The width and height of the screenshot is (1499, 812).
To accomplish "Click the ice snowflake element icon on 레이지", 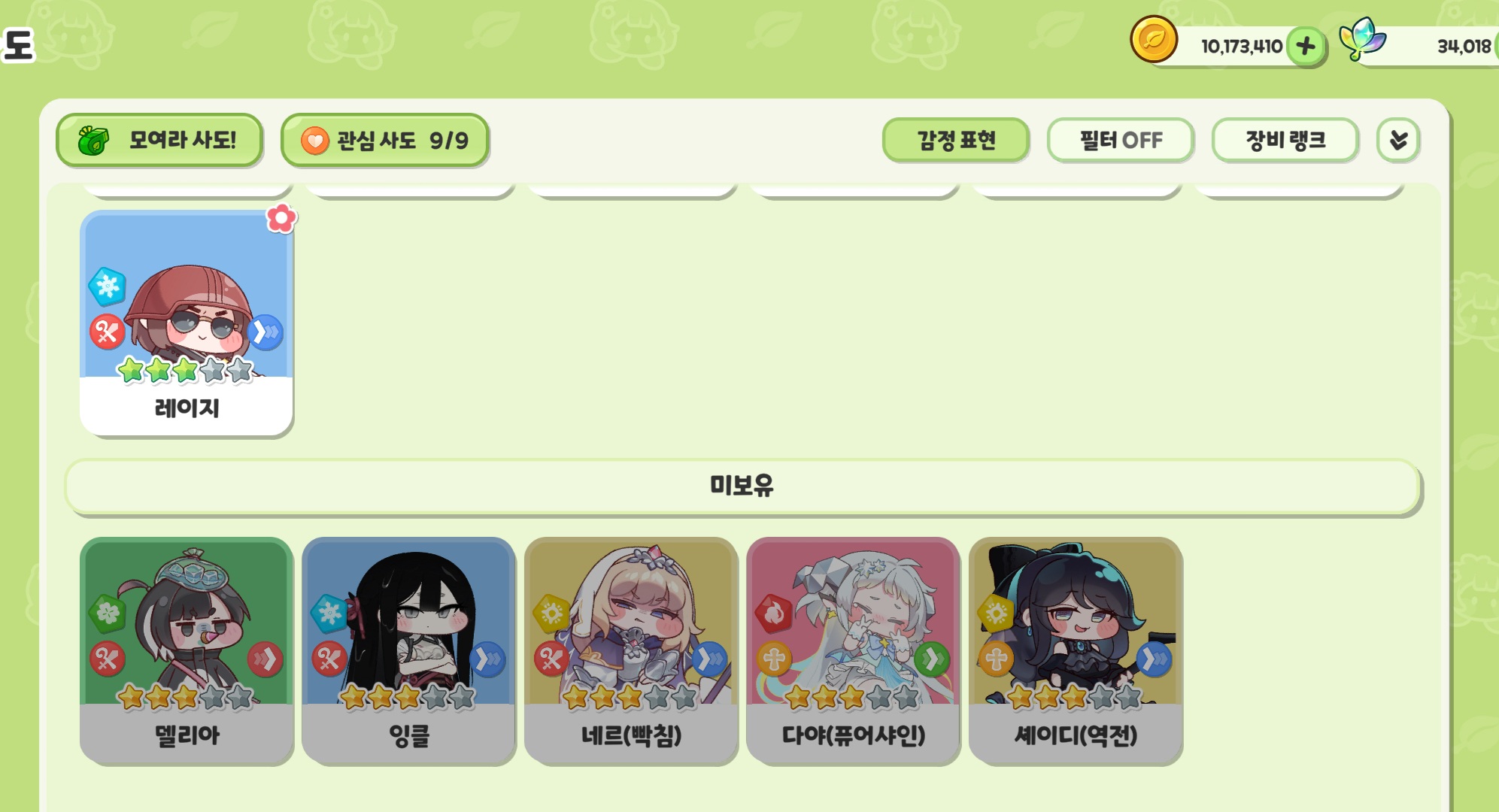I will coord(107,286).
